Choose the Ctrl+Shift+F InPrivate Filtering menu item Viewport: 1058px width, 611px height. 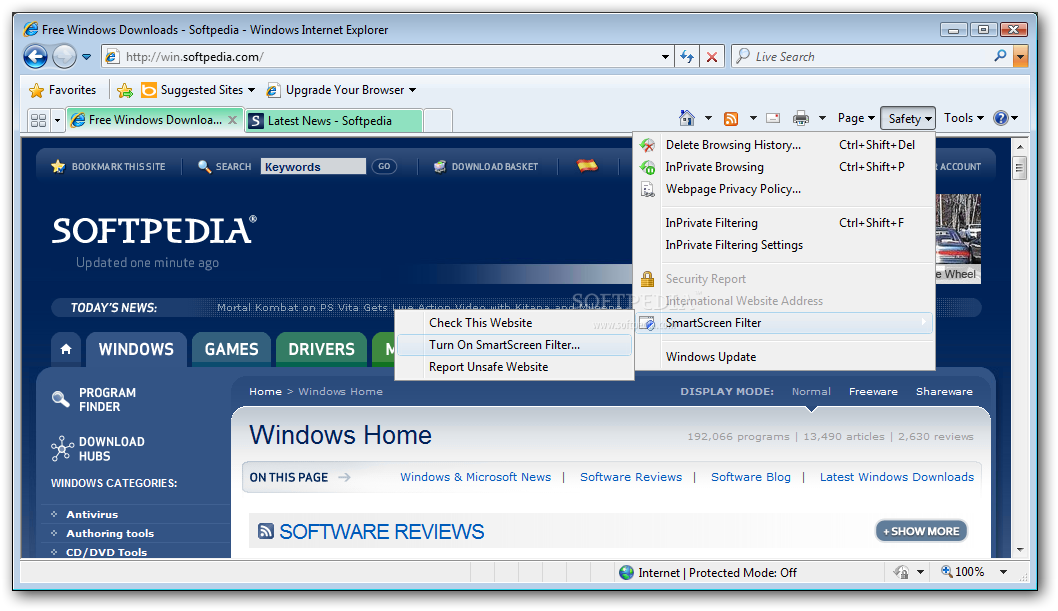coord(784,223)
